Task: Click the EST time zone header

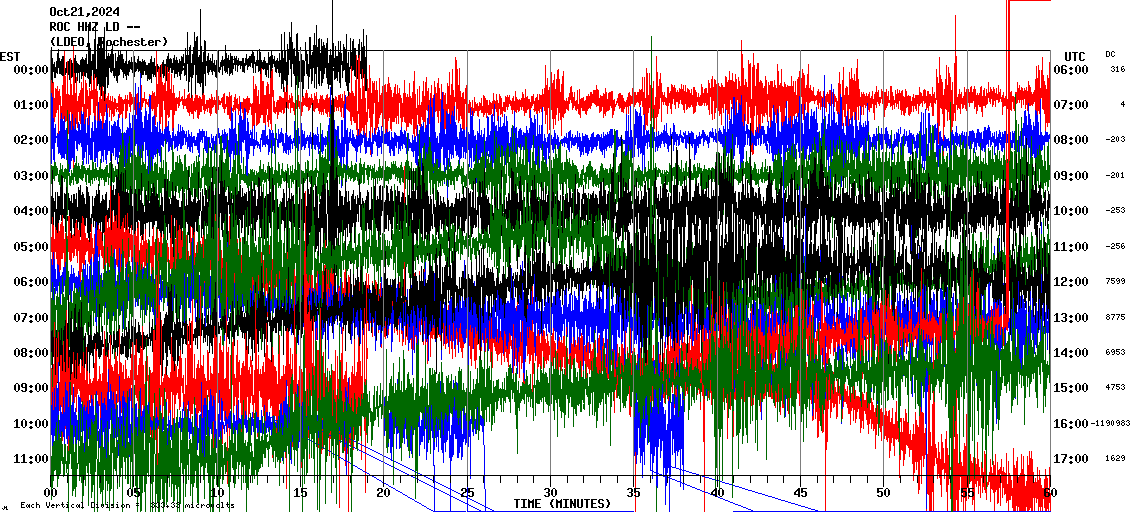Action: pos(10,56)
